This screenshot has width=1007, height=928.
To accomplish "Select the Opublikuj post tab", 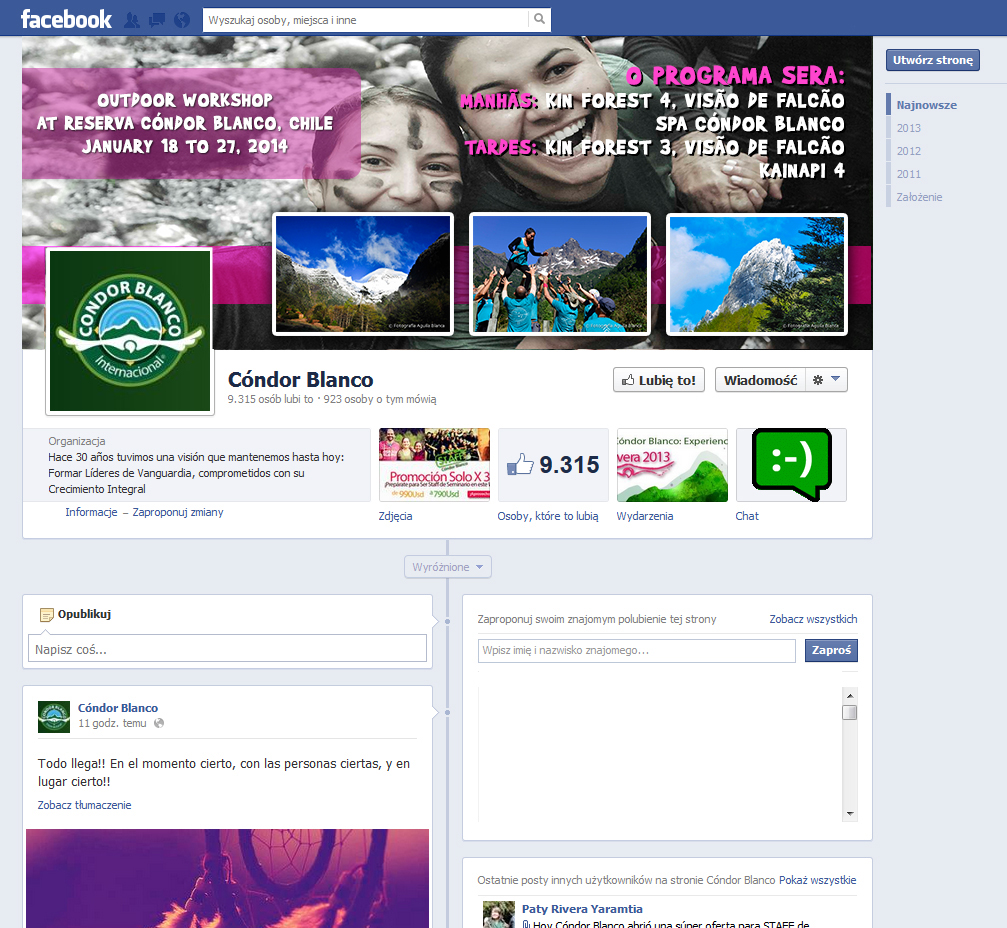I will (x=76, y=614).
